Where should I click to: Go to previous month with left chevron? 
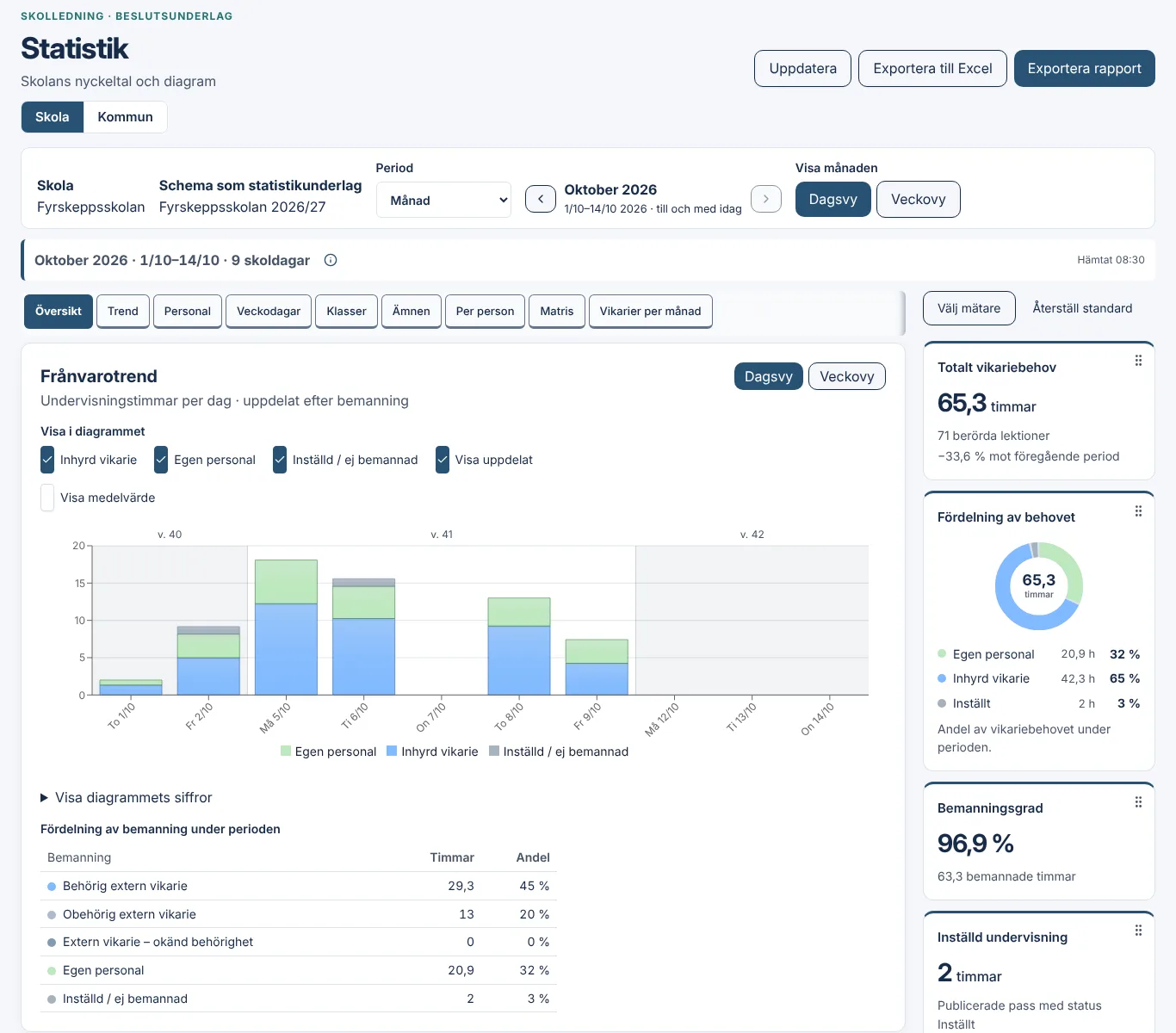[x=541, y=199]
